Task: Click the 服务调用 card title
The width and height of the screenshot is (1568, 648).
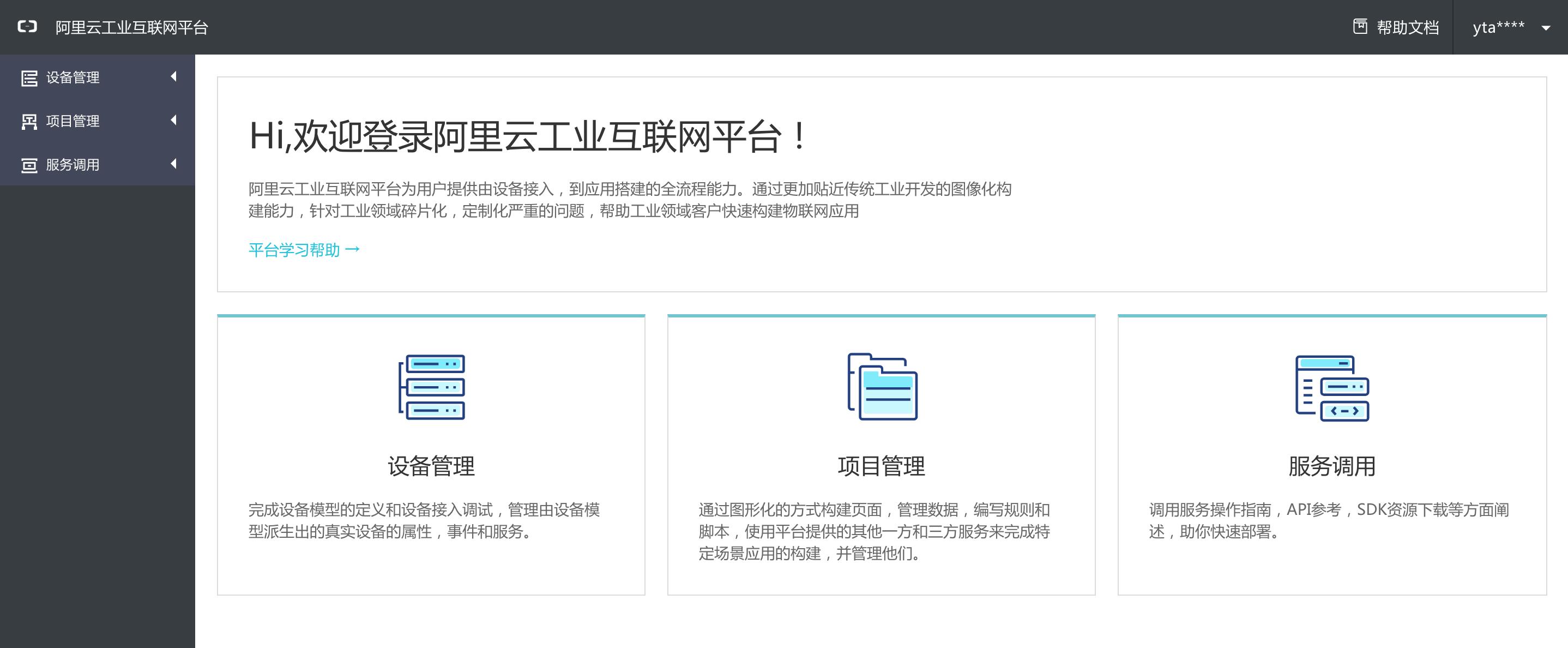Action: tap(1332, 466)
